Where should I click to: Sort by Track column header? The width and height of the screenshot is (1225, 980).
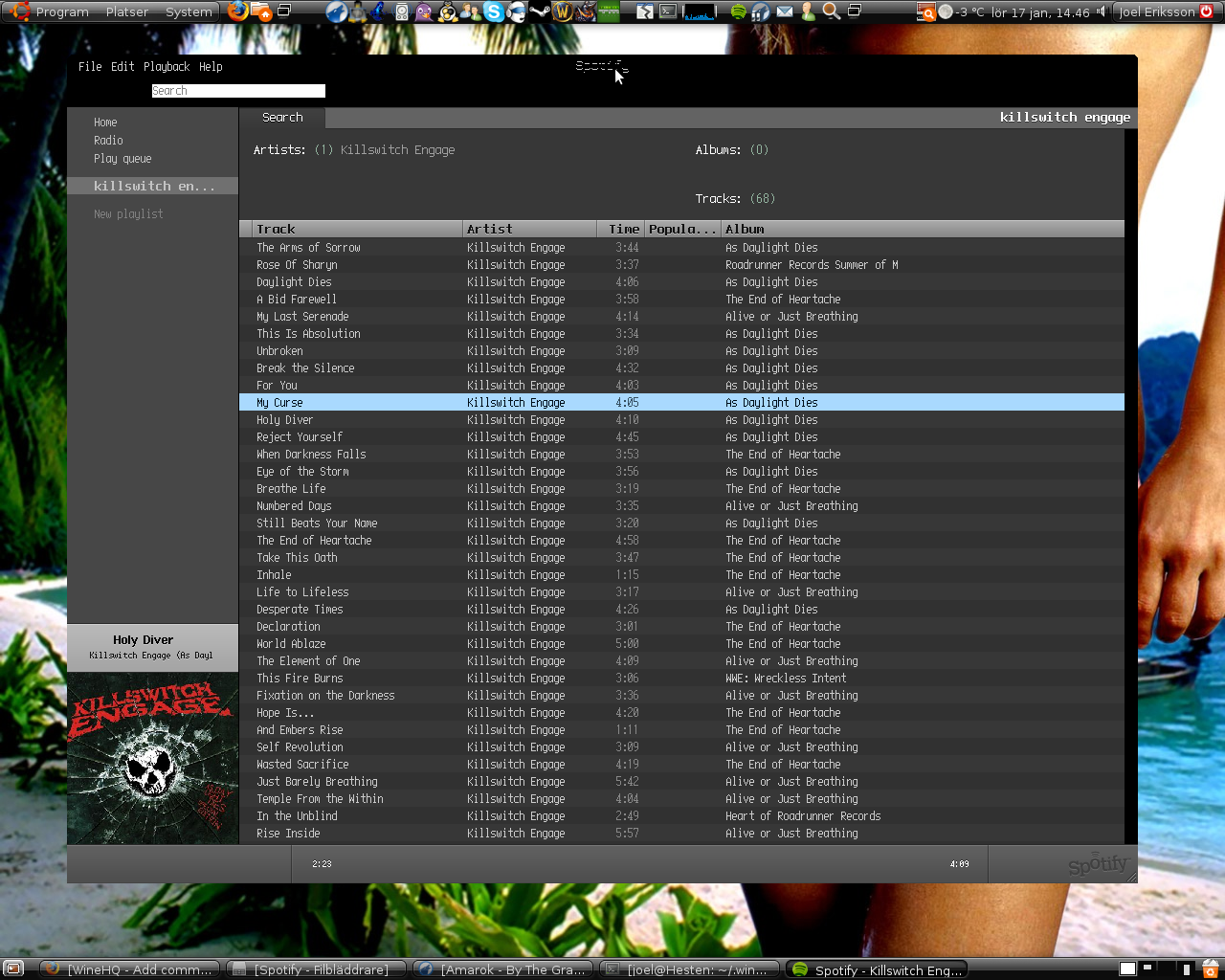pos(358,229)
